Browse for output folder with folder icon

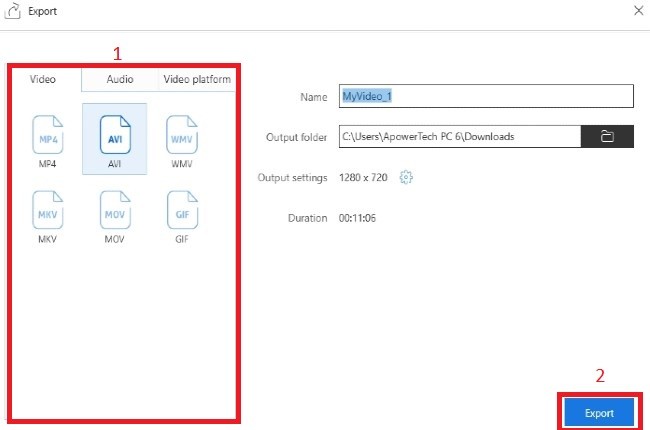tap(607, 136)
